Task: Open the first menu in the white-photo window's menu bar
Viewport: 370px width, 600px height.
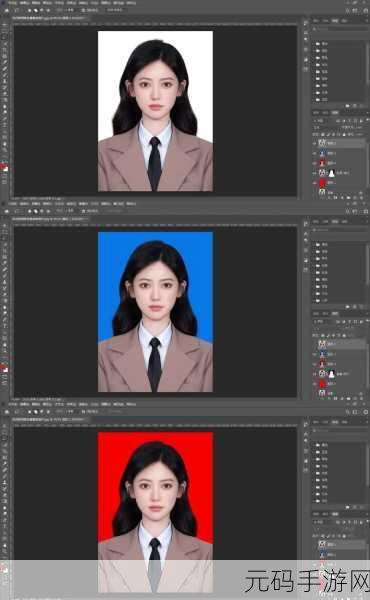Action: click(x=13, y=3)
